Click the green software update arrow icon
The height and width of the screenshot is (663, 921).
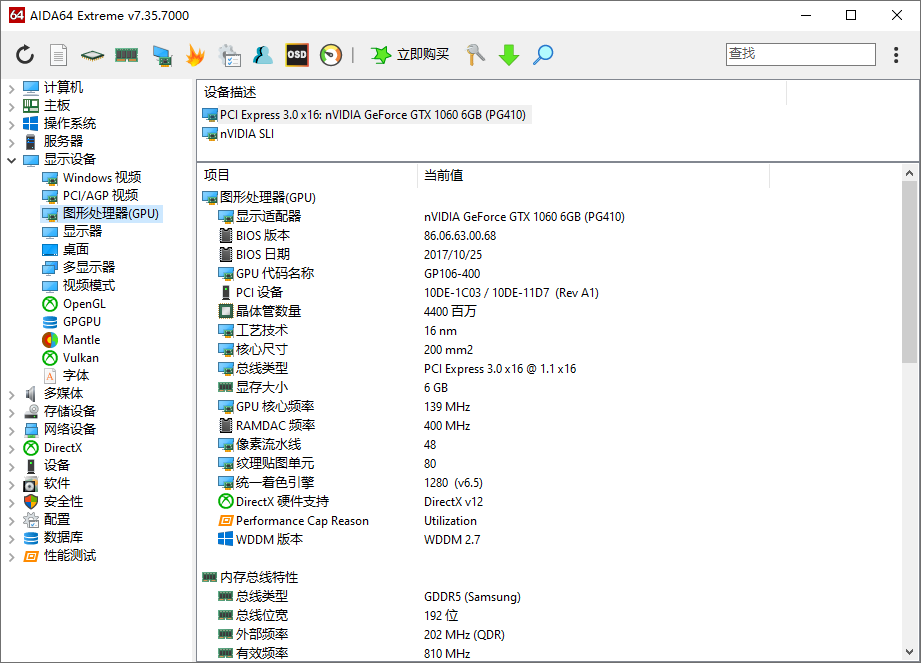(508, 55)
